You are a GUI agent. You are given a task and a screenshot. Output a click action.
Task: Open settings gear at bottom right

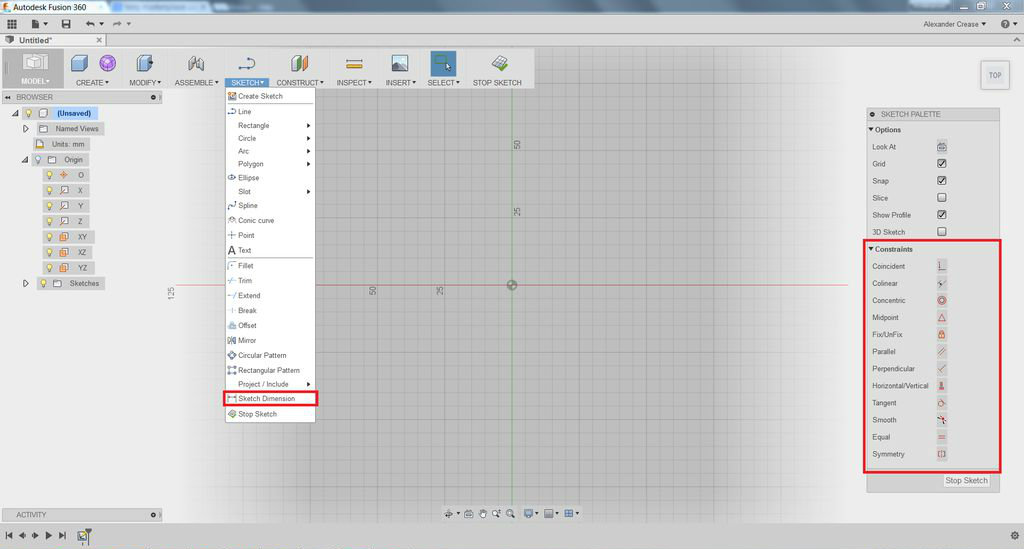pos(1014,535)
